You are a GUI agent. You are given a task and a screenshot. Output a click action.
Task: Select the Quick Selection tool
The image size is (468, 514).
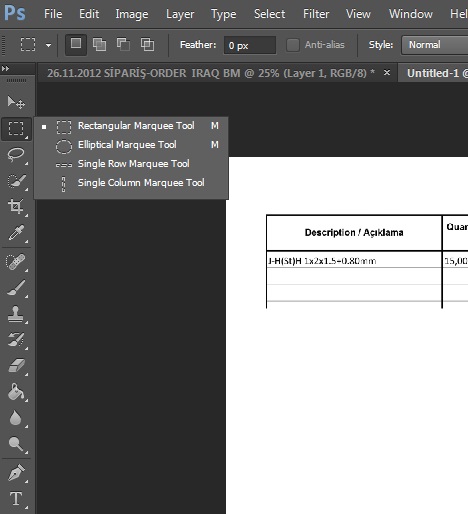16,181
